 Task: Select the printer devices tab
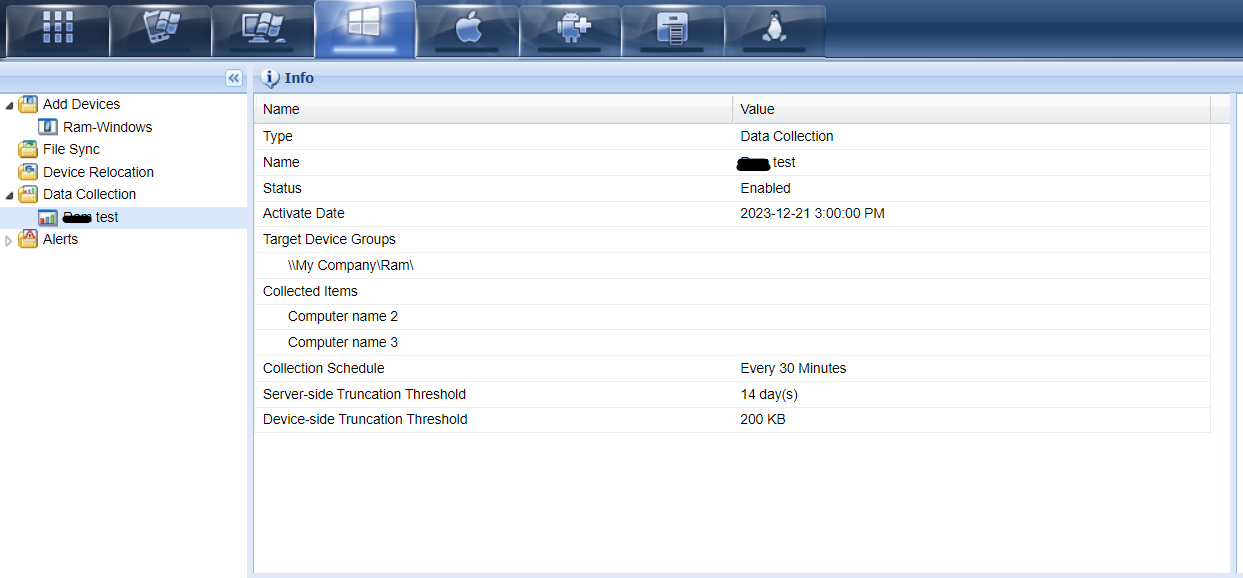[x=673, y=27]
